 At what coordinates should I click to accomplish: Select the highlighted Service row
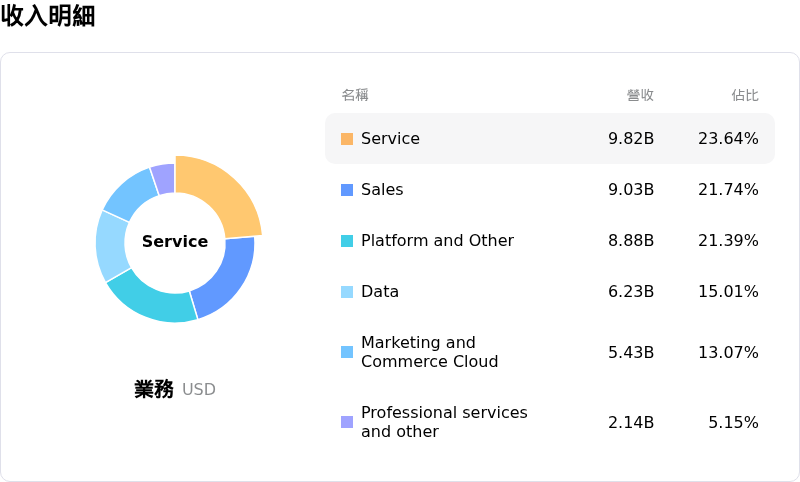click(549, 139)
